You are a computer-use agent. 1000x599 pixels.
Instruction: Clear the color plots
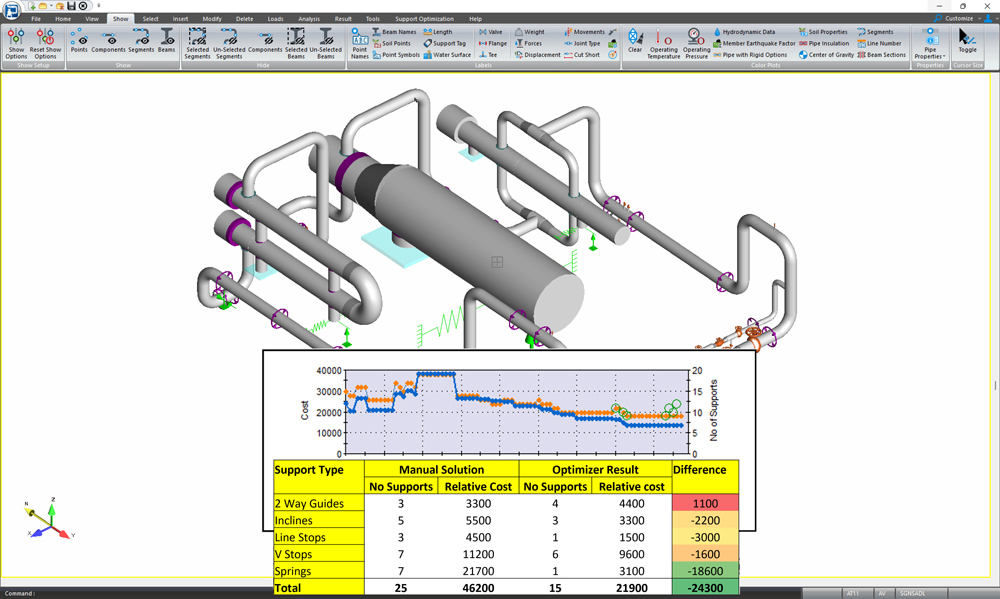pyautogui.click(x=635, y=41)
